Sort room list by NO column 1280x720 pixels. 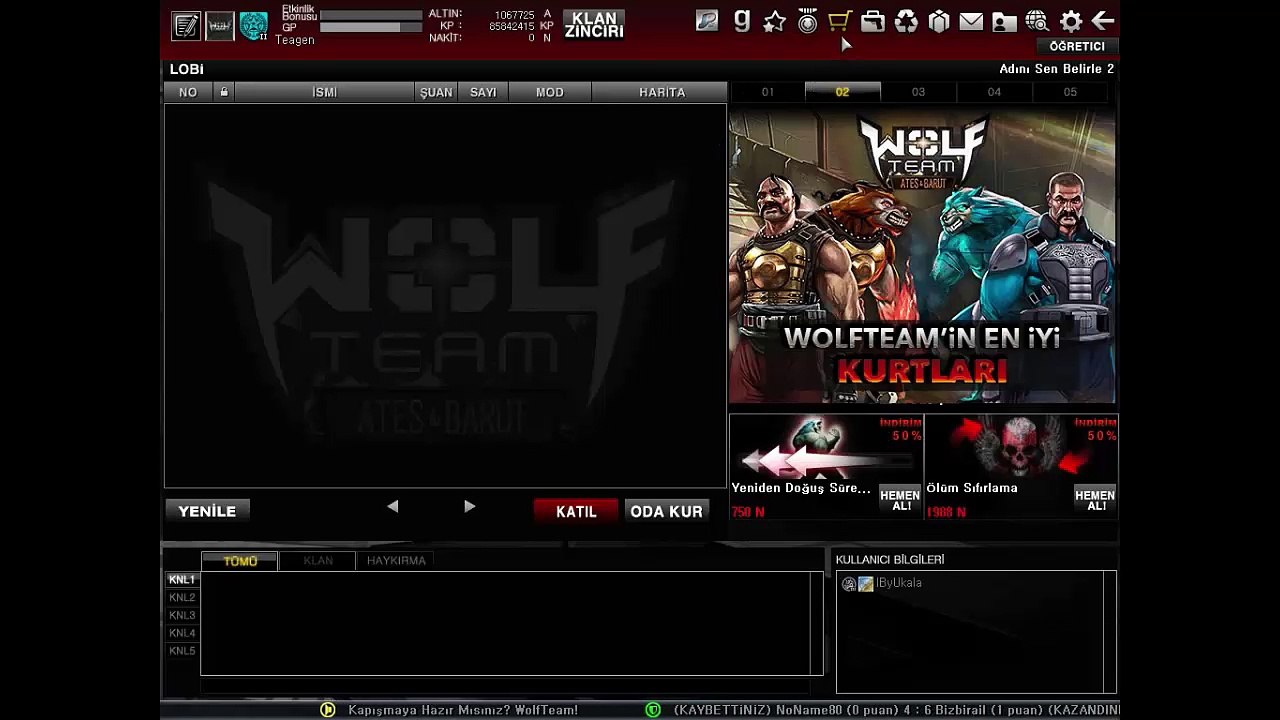(188, 92)
